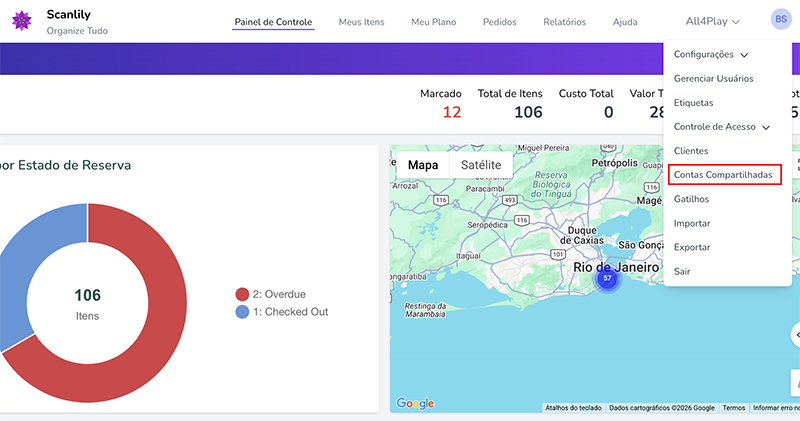Click the 106 Itens donut center label

point(87,304)
